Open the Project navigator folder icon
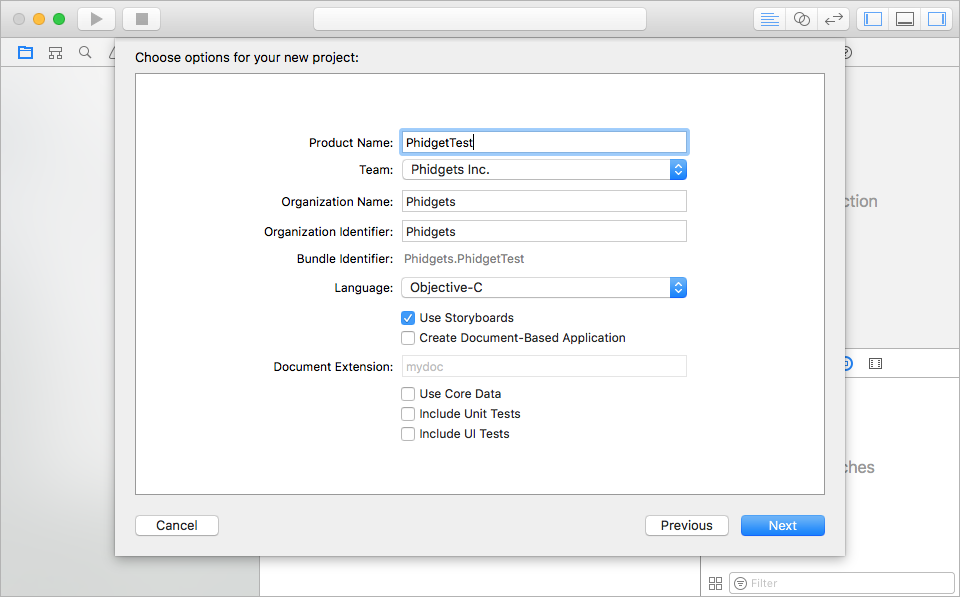This screenshot has height=597, width=960. [x=25, y=53]
